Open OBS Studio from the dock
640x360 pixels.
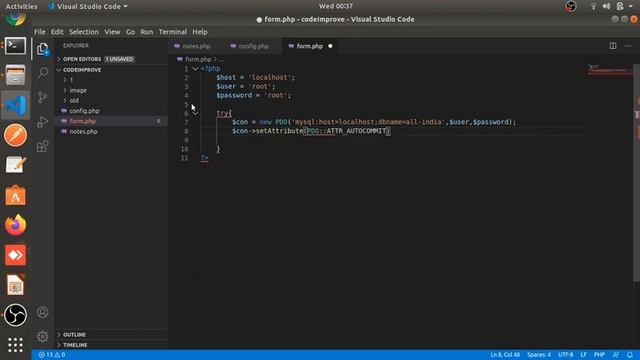[x=16, y=315]
